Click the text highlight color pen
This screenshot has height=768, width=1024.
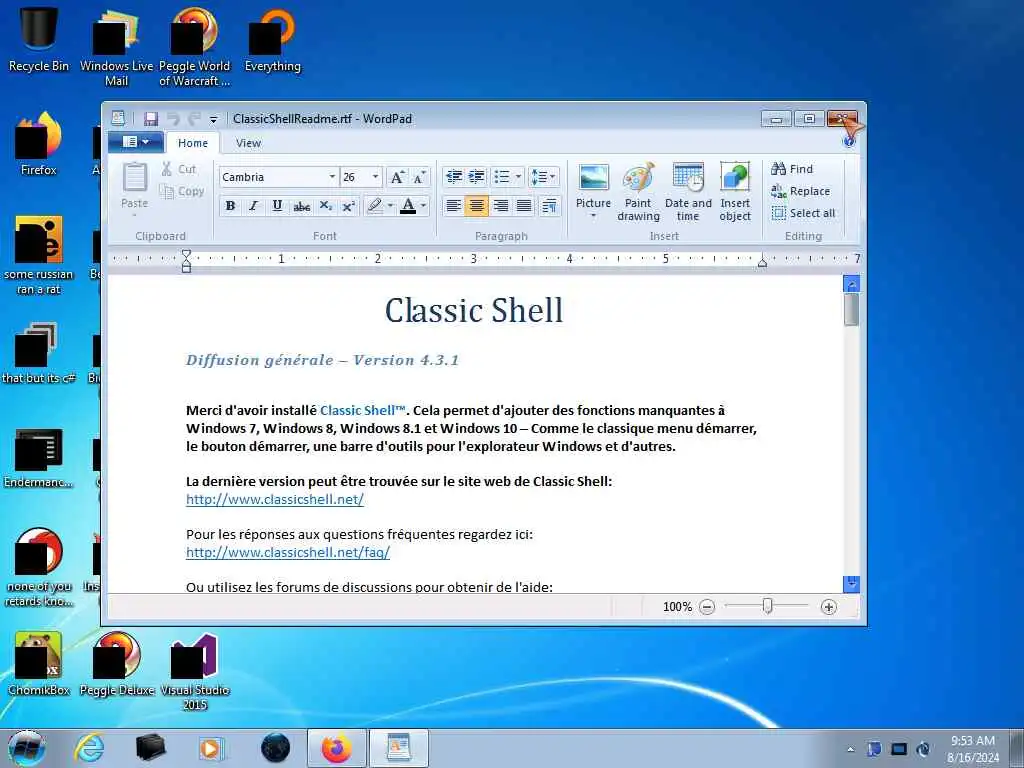[x=374, y=206]
